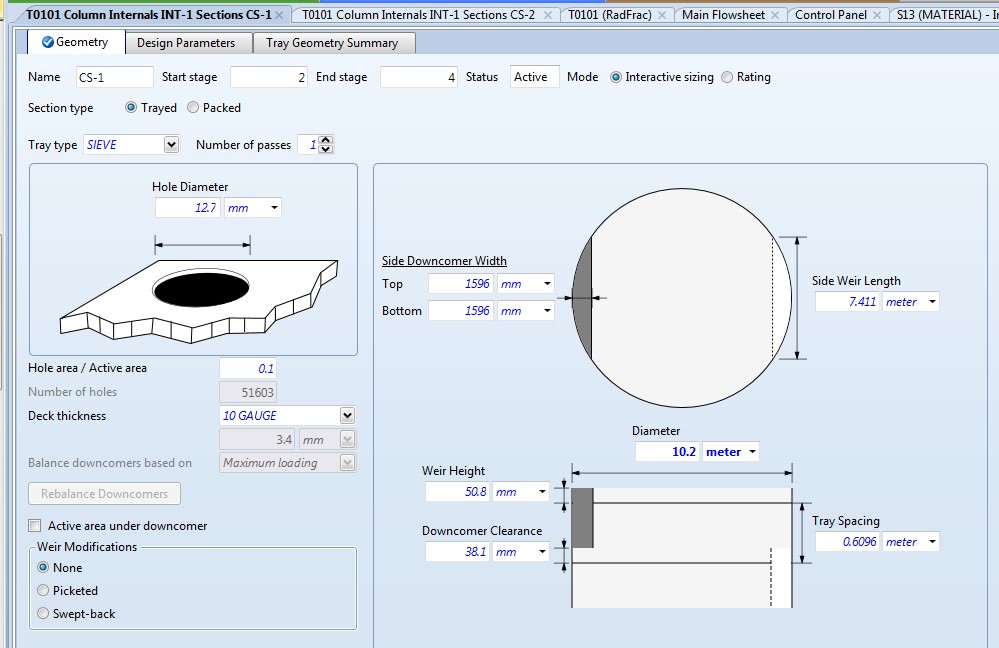Open the deck thickness mm unit dropdown

point(347,440)
